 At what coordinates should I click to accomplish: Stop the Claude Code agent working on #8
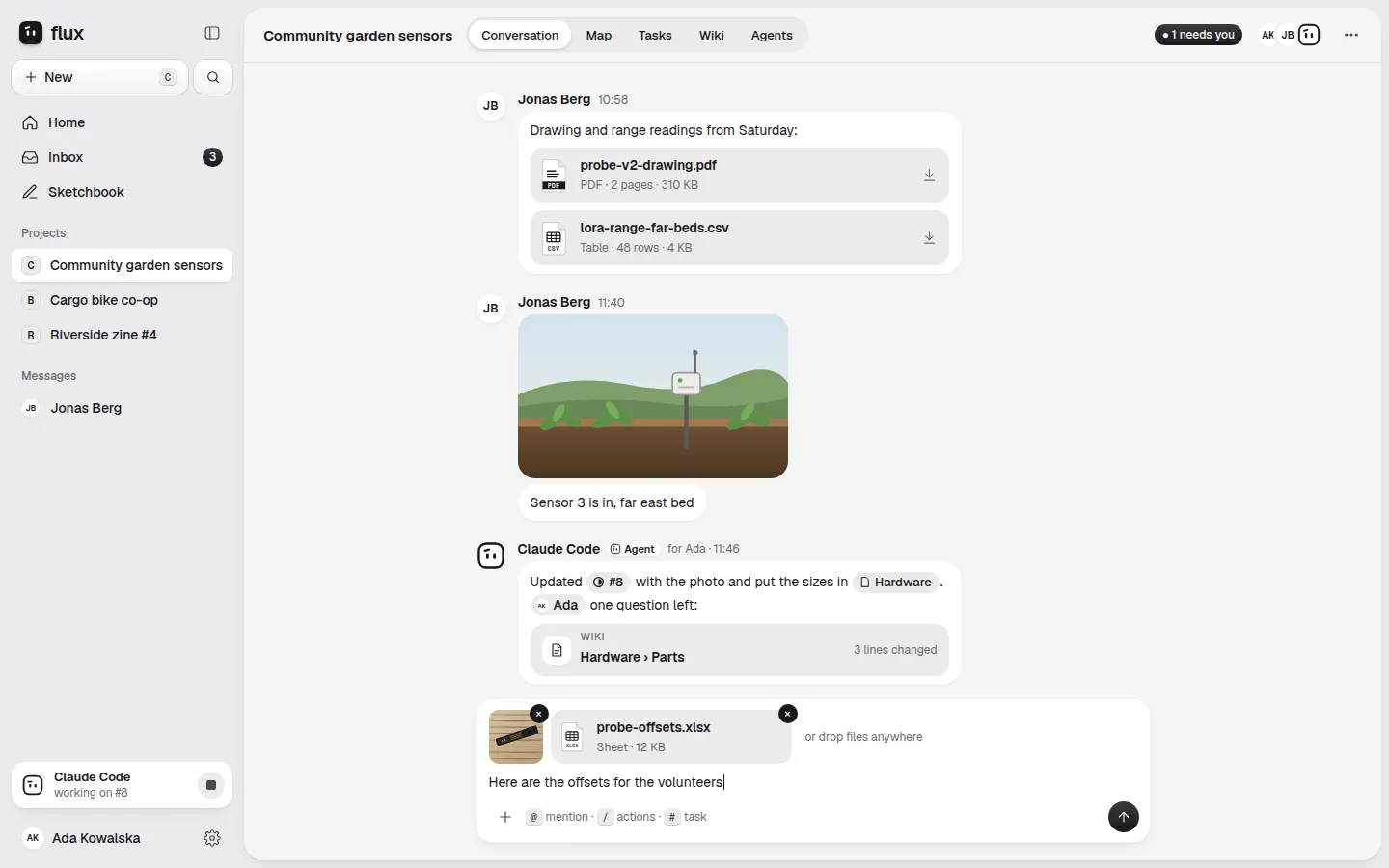(x=211, y=785)
